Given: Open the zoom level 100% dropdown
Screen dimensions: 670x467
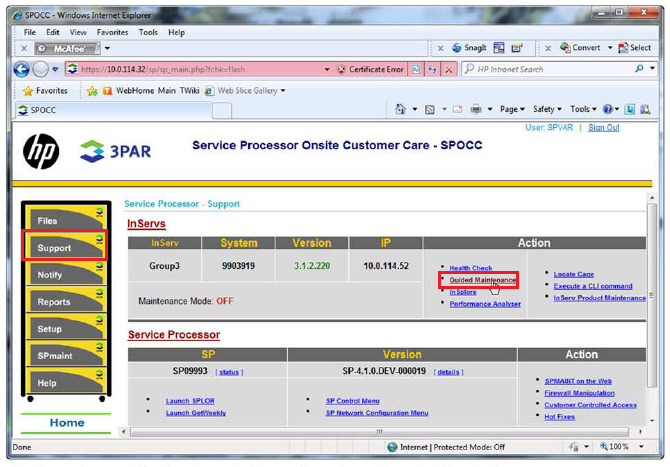Looking at the screenshot, I should [x=624, y=447].
